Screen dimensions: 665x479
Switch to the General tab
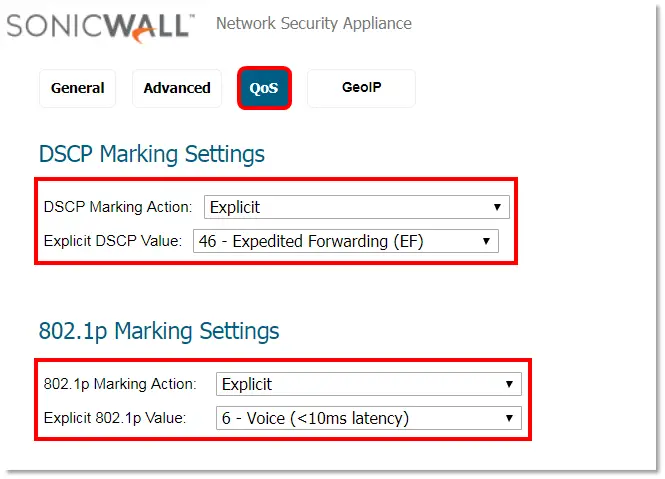pos(78,88)
